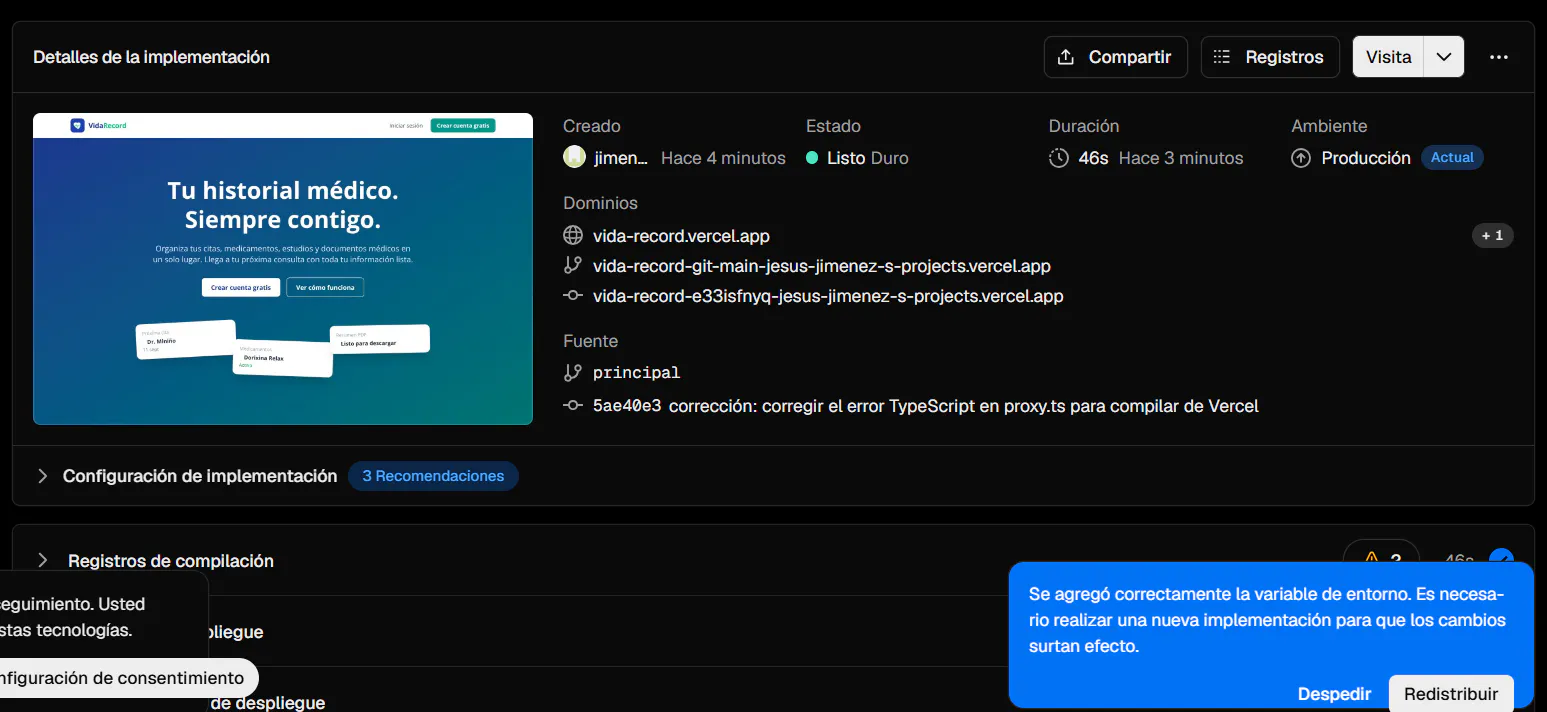Image resolution: width=1547 pixels, height=712 pixels.
Task: Click the 46s duration value
Action: pyautogui.click(x=1093, y=158)
